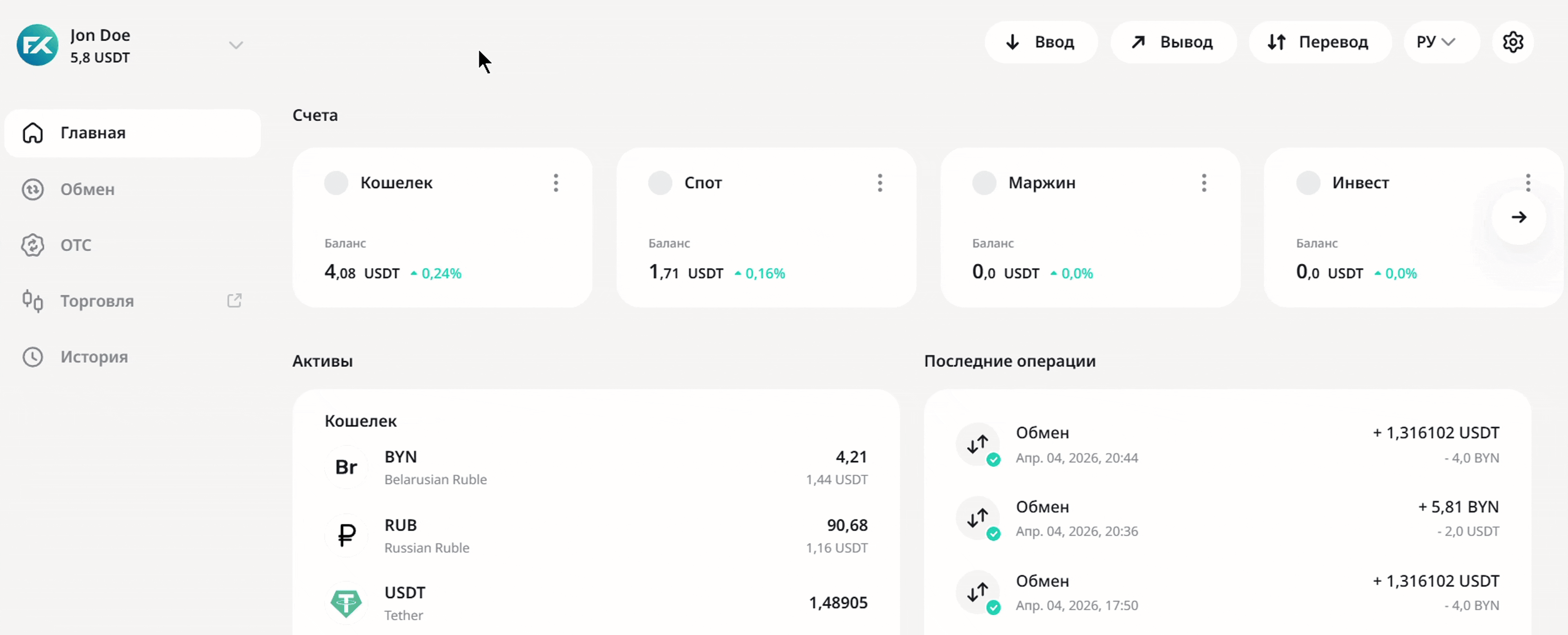Click exchange icon of 20:44 operation
This screenshot has height=635, width=1568.
978,444
